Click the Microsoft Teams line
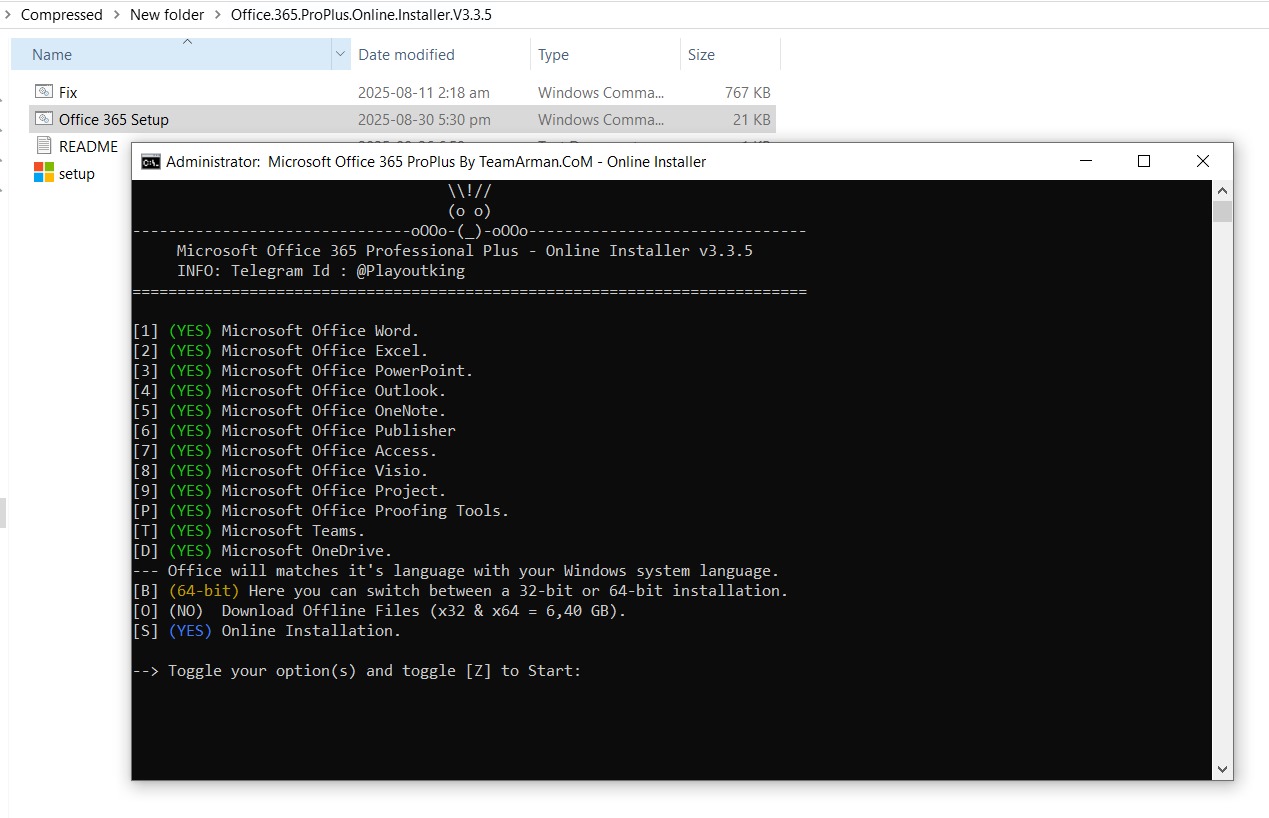The width and height of the screenshot is (1269, 818). (249, 531)
